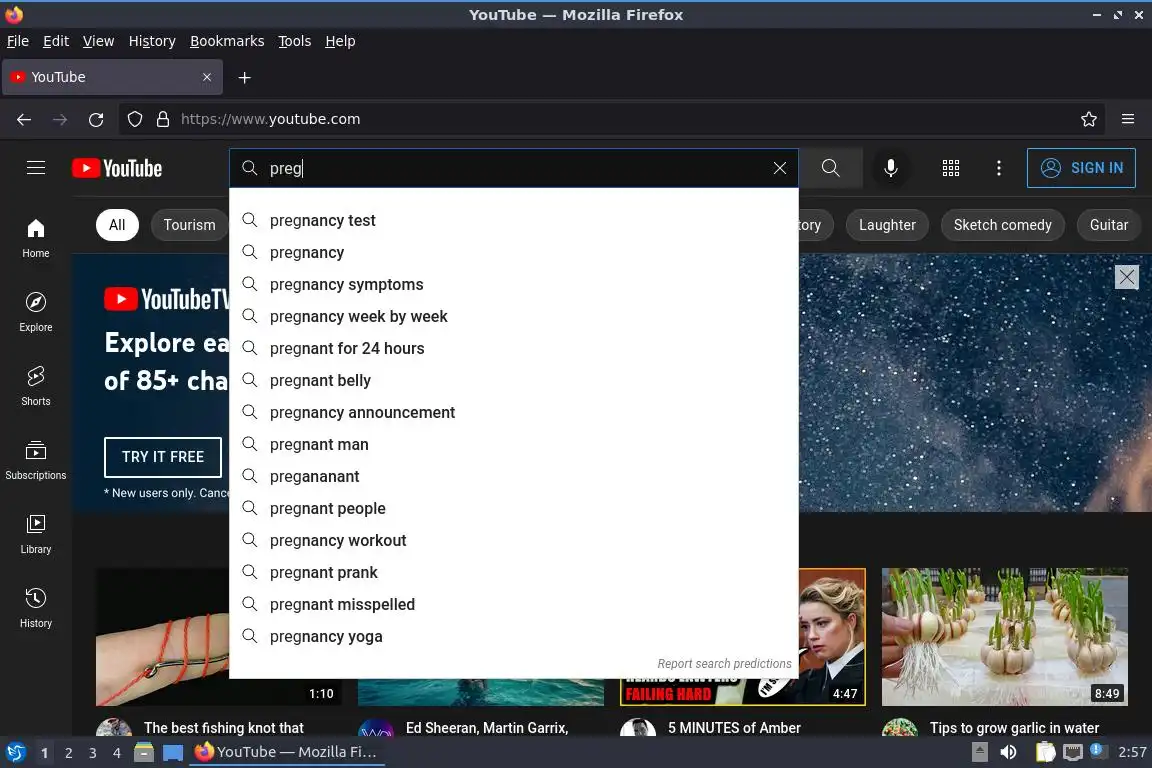
Task: Open the Firefox application menu
Action: tap(1128, 119)
